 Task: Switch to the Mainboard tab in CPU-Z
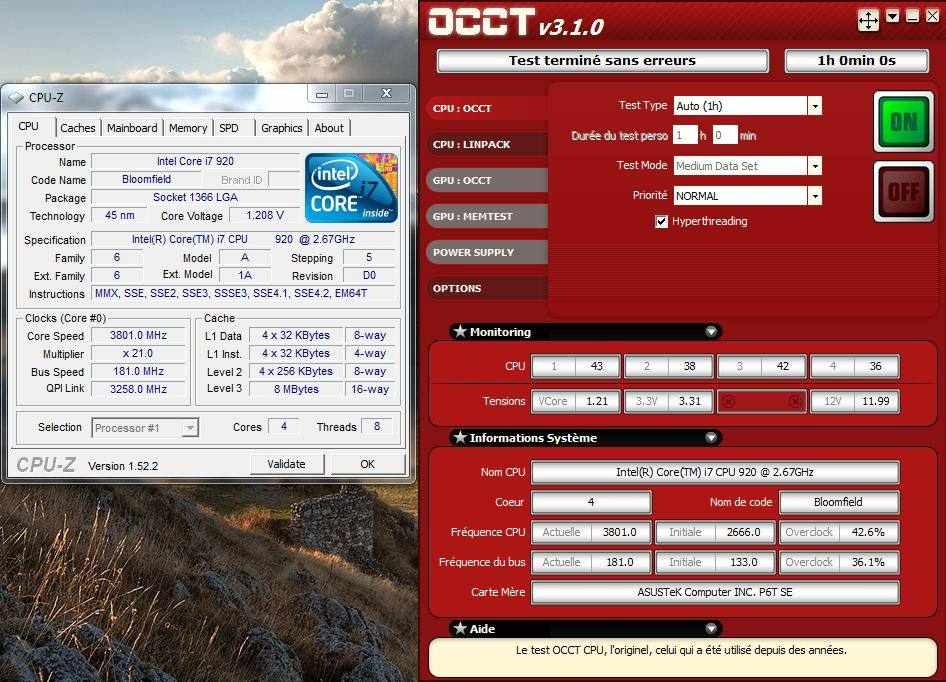[132, 128]
